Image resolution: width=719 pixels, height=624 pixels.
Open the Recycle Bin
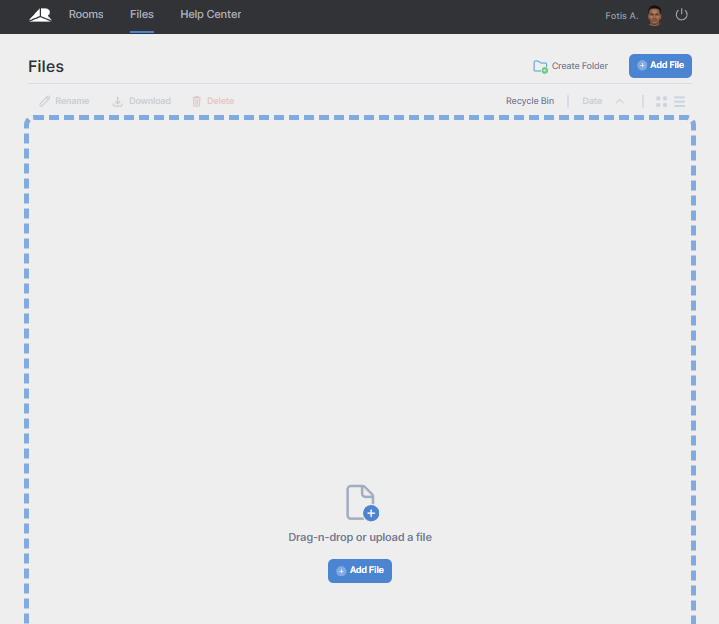(530, 101)
